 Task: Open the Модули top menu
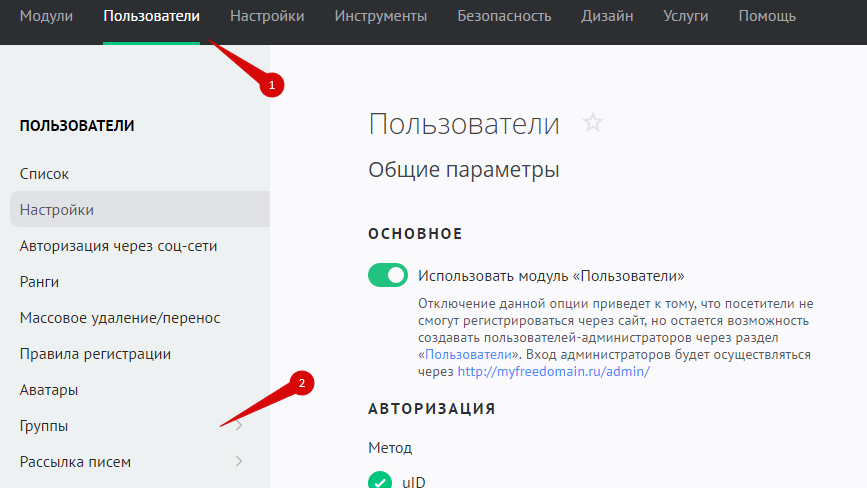pyautogui.click(x=46, y=16)
